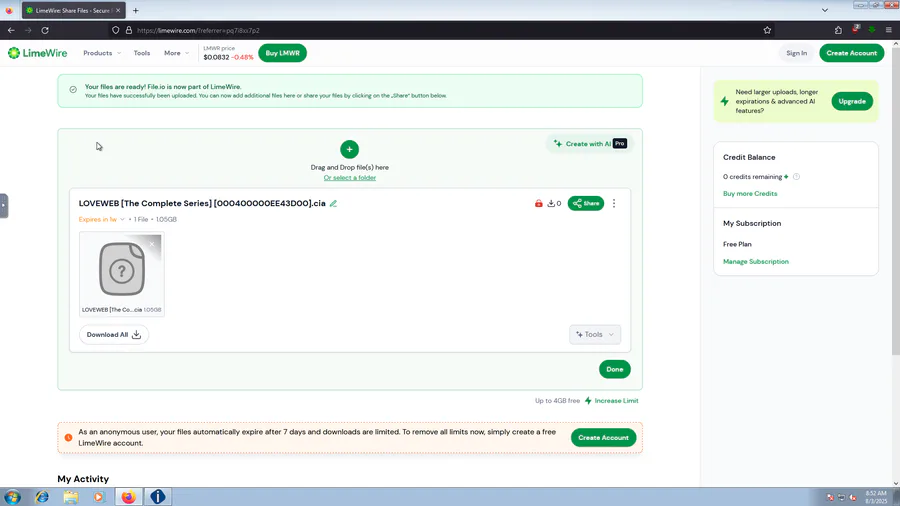Open File Explorer from the taskbar
This screenshot has height=506, width=900.
[x=71, y=497]
